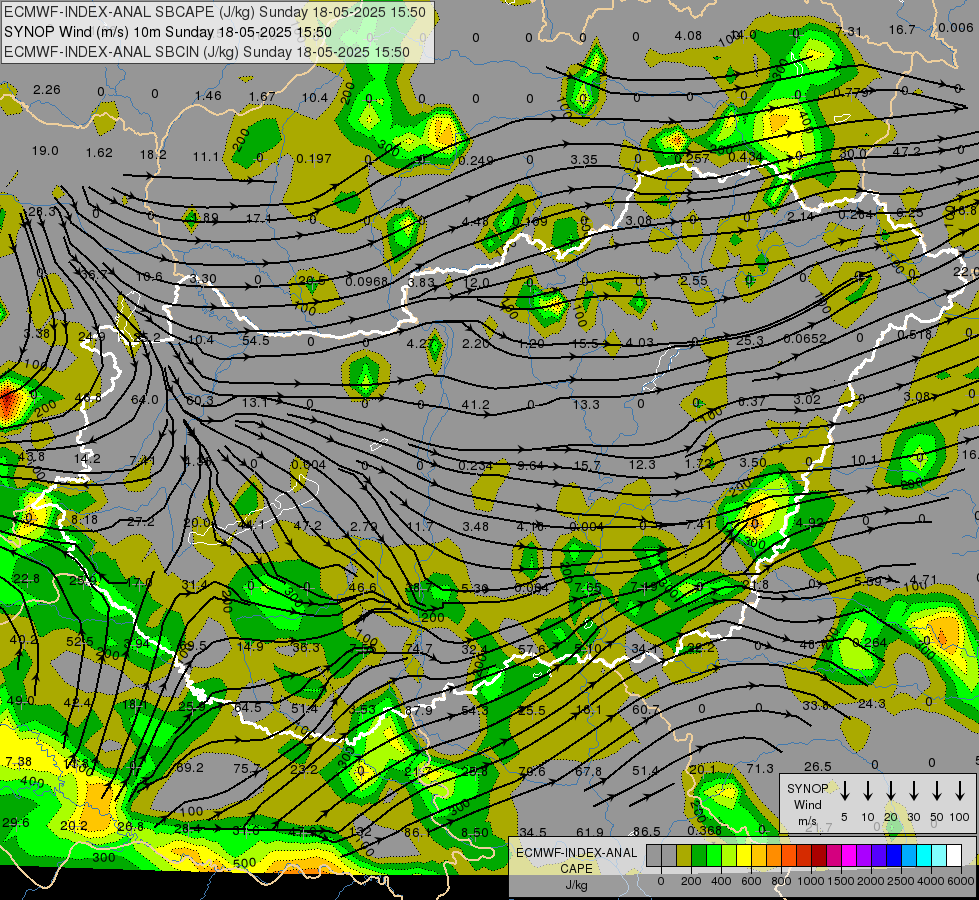Click the map value 69.2
This screenshot has width=979, height=900.
point(190,768)
